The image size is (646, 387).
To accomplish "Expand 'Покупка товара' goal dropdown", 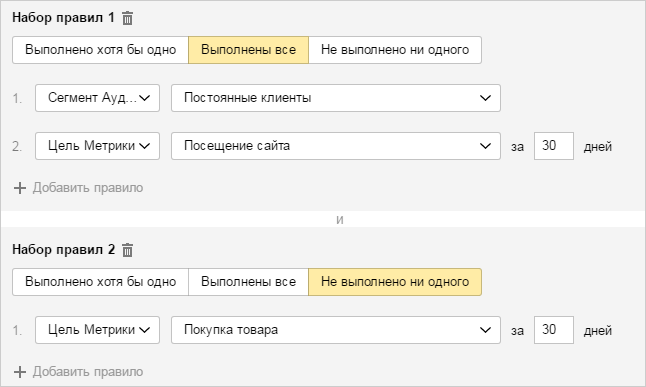I will click(336, 330).
